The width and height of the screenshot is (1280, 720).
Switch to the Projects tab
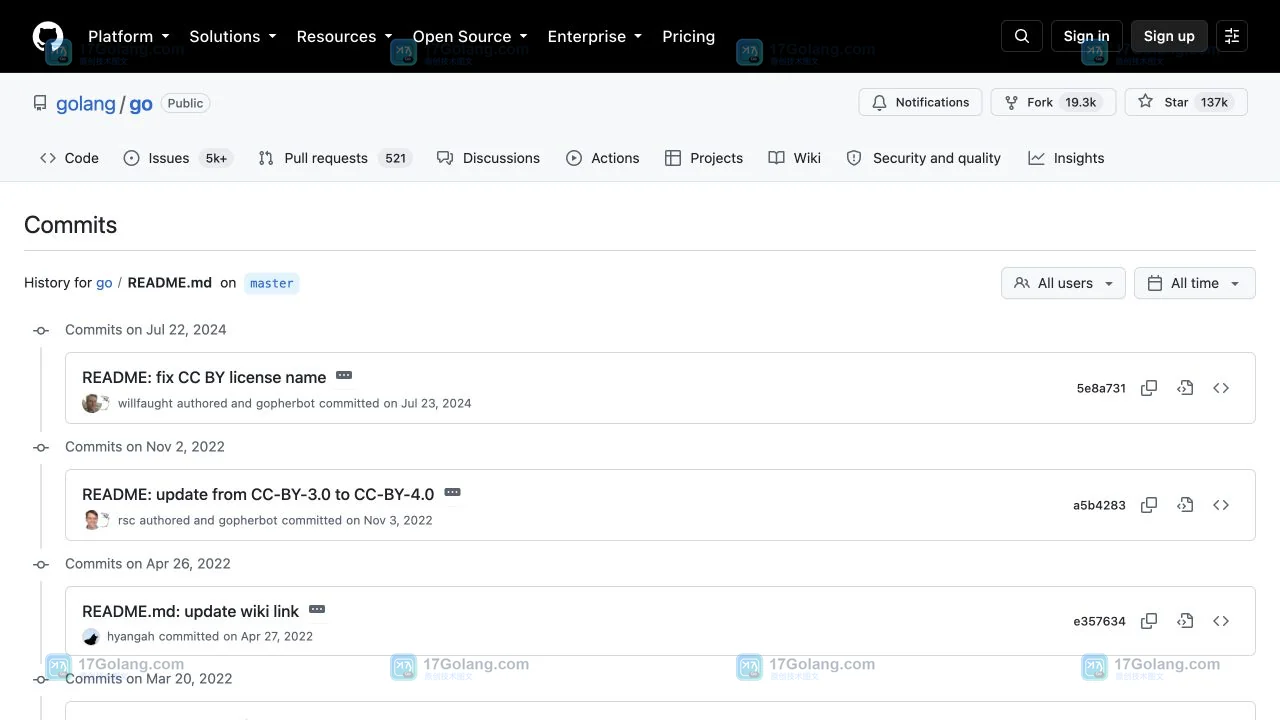(x=704, y=158)
